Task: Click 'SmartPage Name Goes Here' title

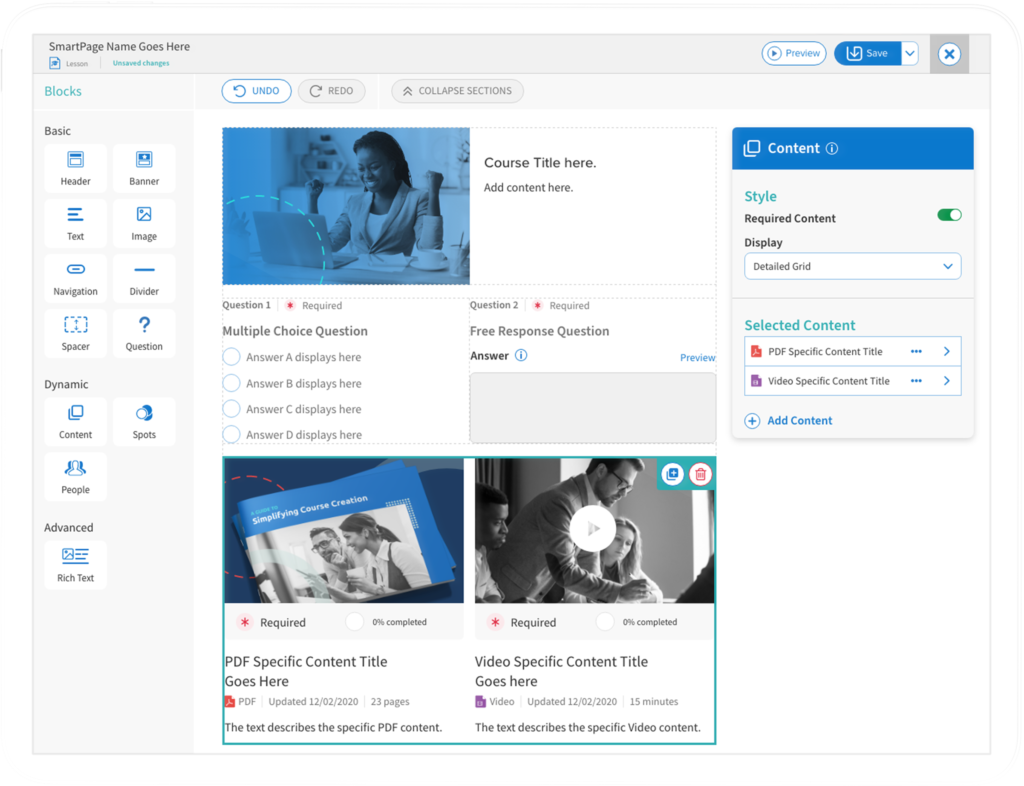Action: pyautogui.click(x=120, y=46)
